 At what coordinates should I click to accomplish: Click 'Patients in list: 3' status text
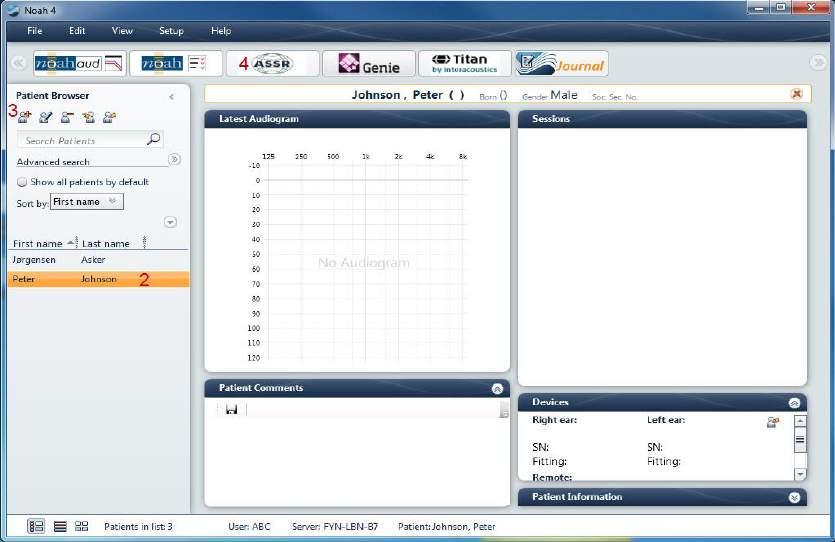point(138,527)
